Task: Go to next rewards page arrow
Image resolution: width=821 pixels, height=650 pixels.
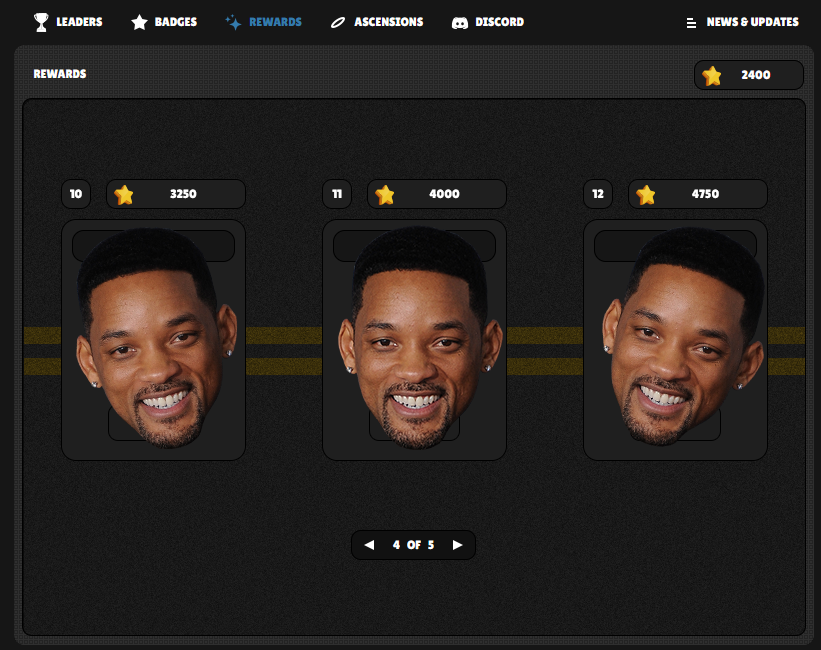Action: tap(457, 545)
